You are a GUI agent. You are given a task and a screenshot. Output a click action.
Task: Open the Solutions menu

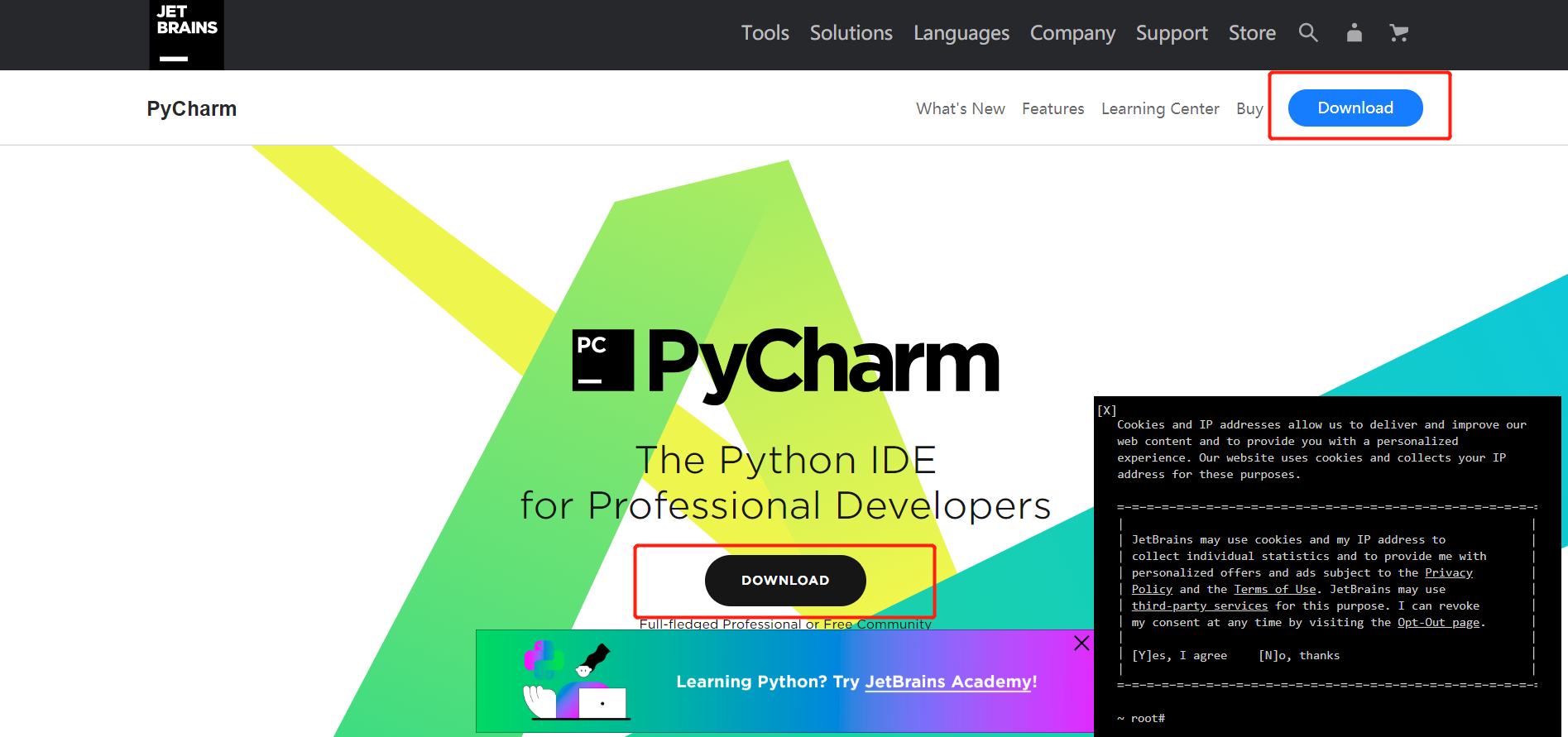pos(851,33)
